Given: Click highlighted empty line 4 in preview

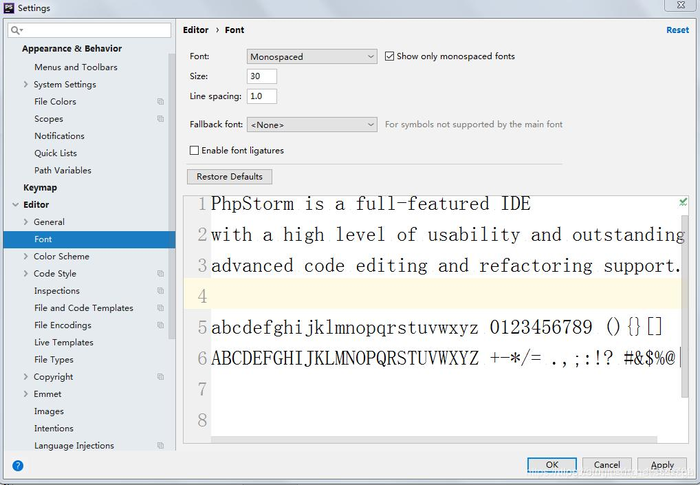Looking at the screenshot, I should pos(432,294).
